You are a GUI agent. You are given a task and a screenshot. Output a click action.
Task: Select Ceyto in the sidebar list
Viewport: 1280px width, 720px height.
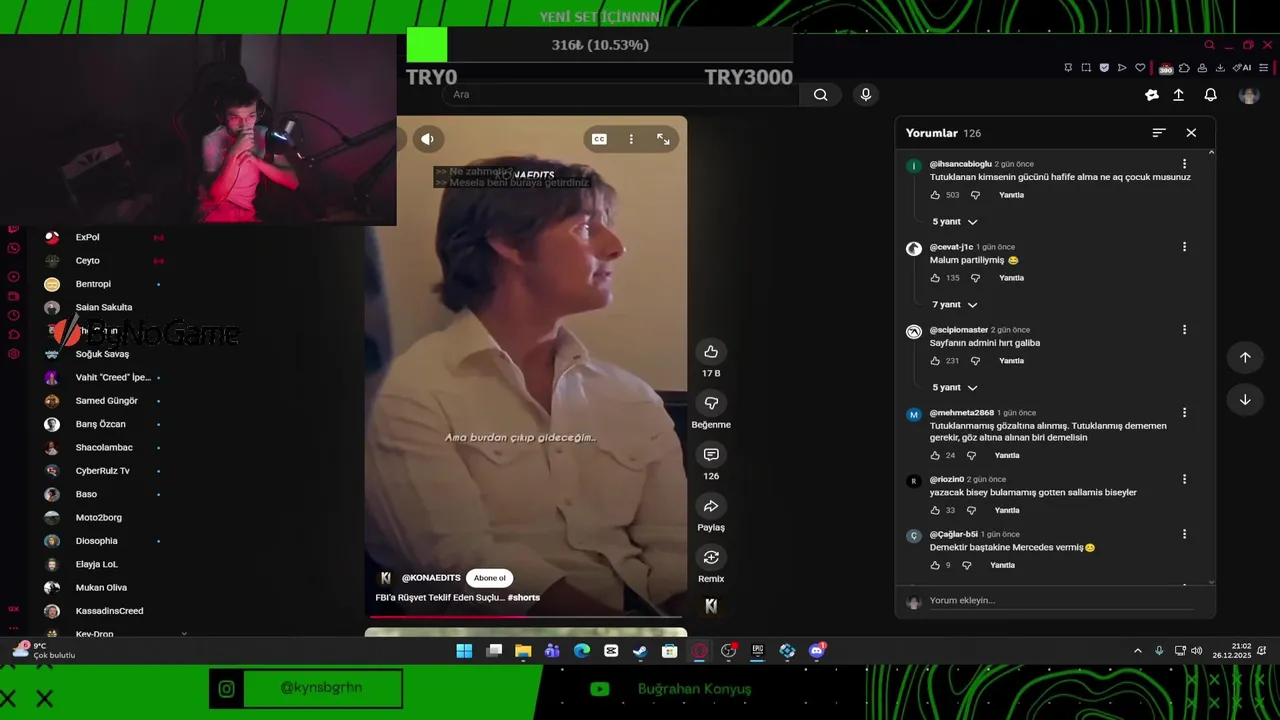pyautogui.click(x=105, y=260)
